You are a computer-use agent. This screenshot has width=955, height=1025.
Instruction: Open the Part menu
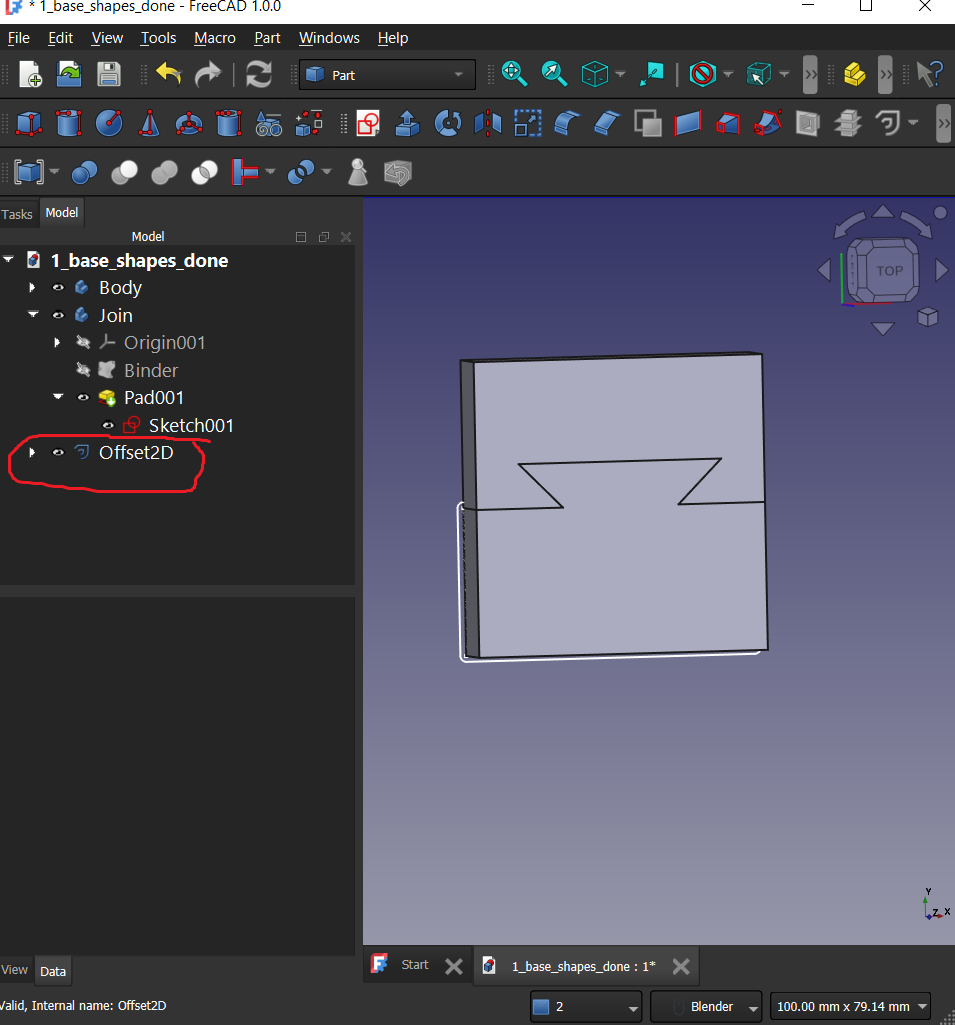point(267,38)
